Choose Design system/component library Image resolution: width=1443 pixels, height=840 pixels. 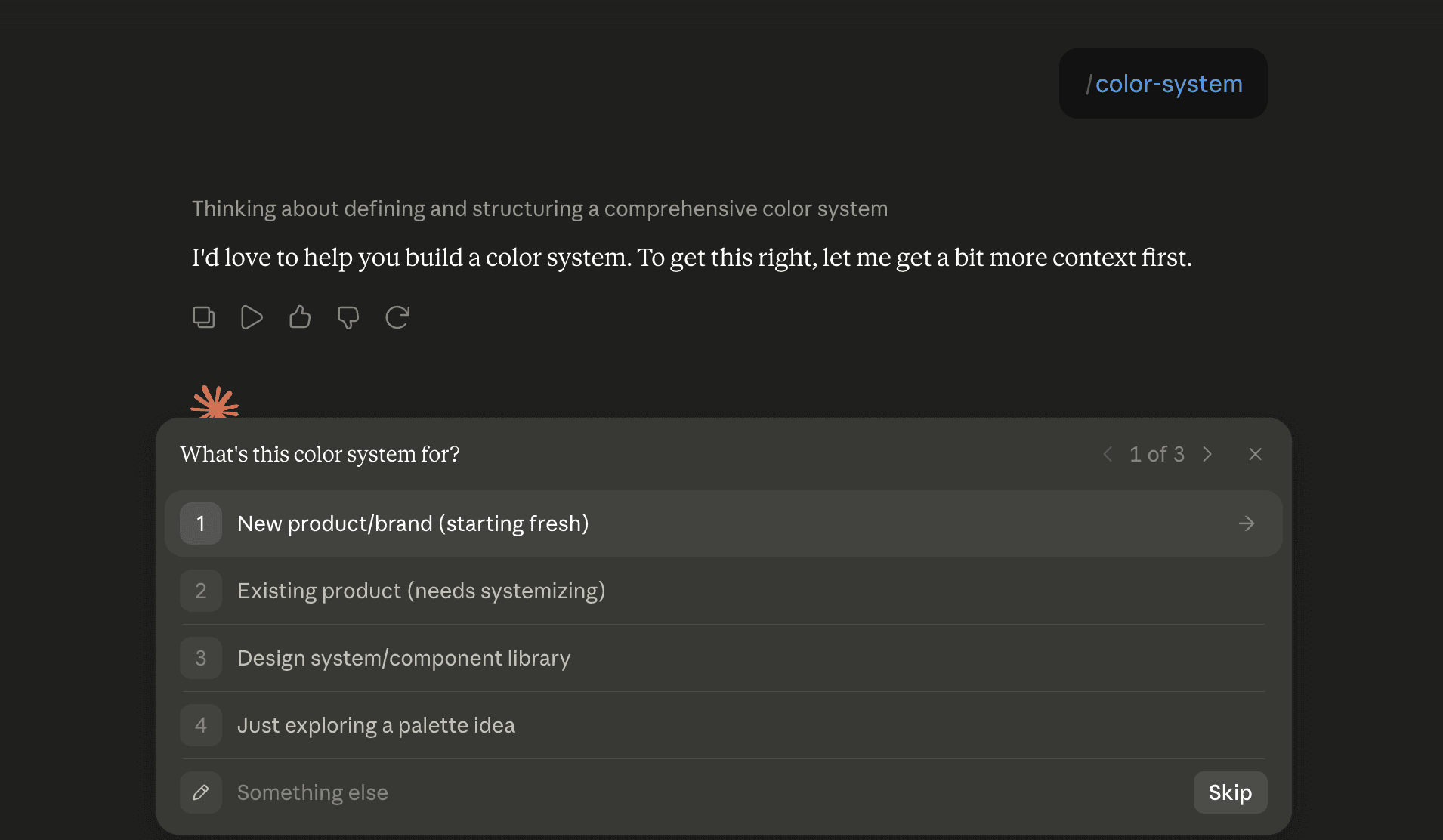(723, 658)
